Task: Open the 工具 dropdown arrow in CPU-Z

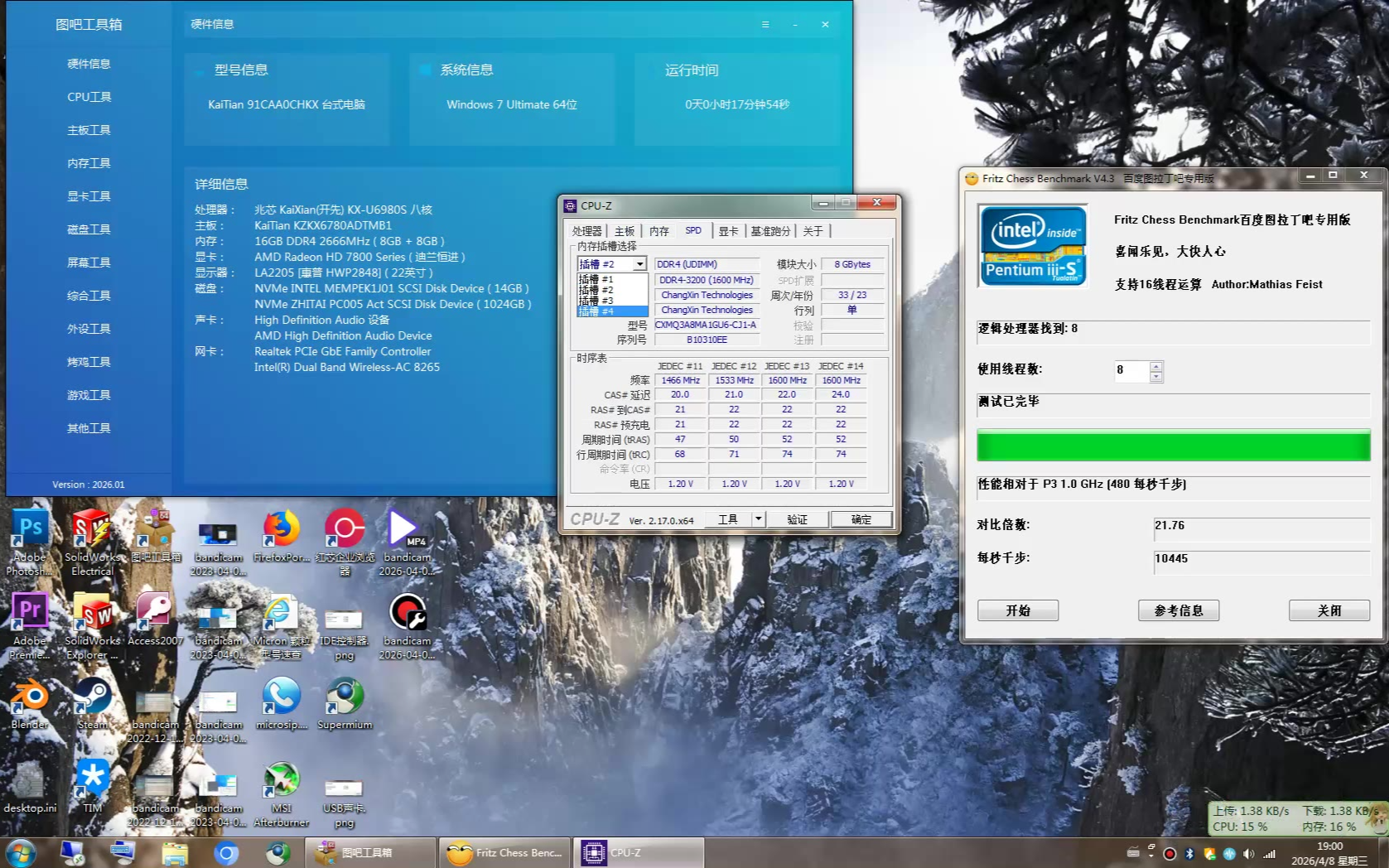Action: point(758,519)
